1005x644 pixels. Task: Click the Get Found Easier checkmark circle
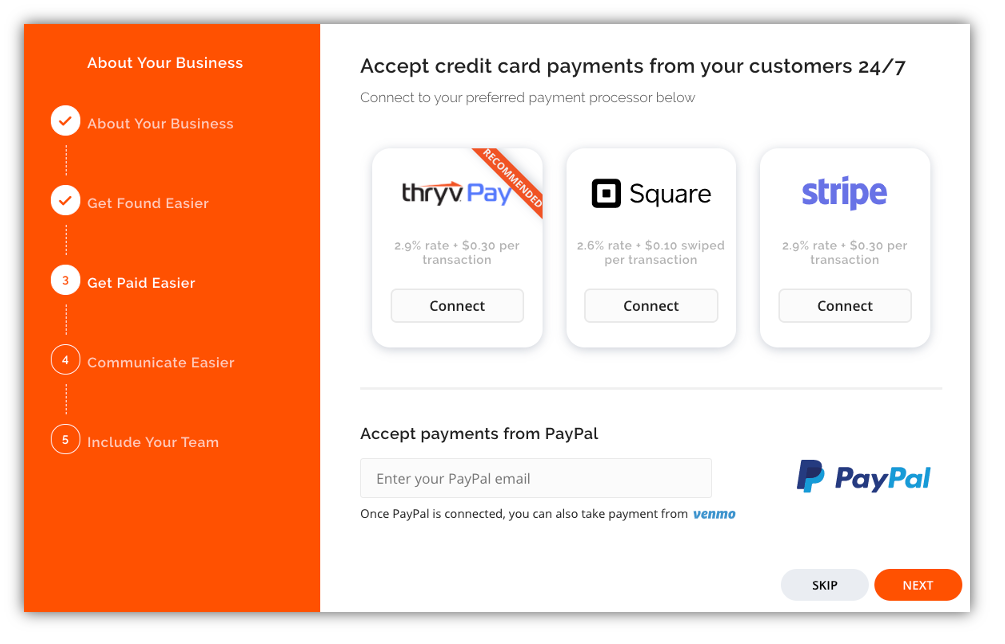tap(65, 201)
